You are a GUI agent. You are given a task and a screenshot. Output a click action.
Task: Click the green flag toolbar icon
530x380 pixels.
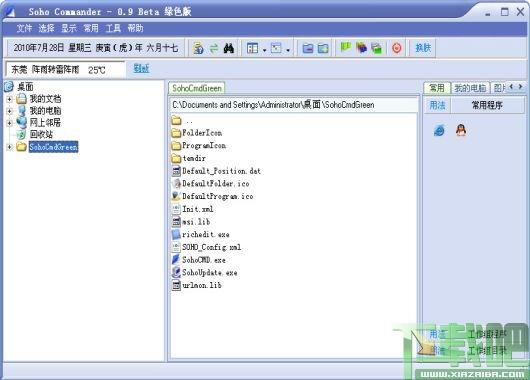[345, 48]
